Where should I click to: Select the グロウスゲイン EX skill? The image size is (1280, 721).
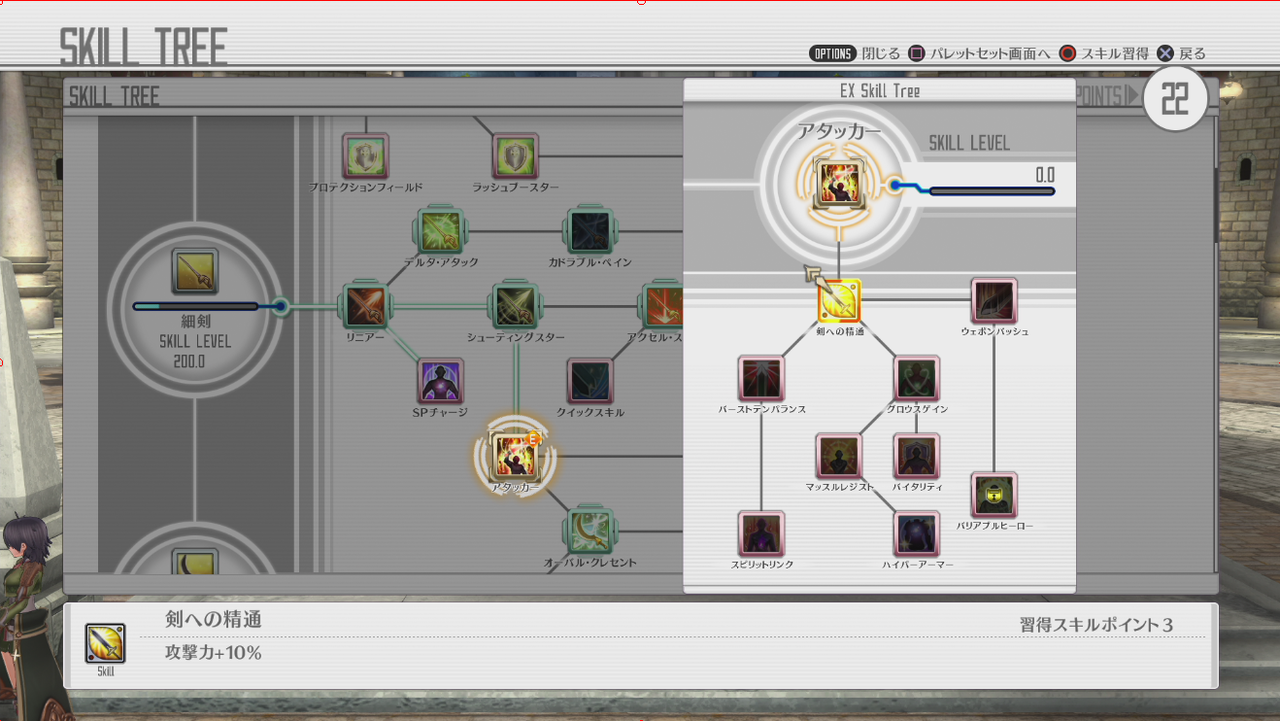pyautogui.click(x=917, y=379)
